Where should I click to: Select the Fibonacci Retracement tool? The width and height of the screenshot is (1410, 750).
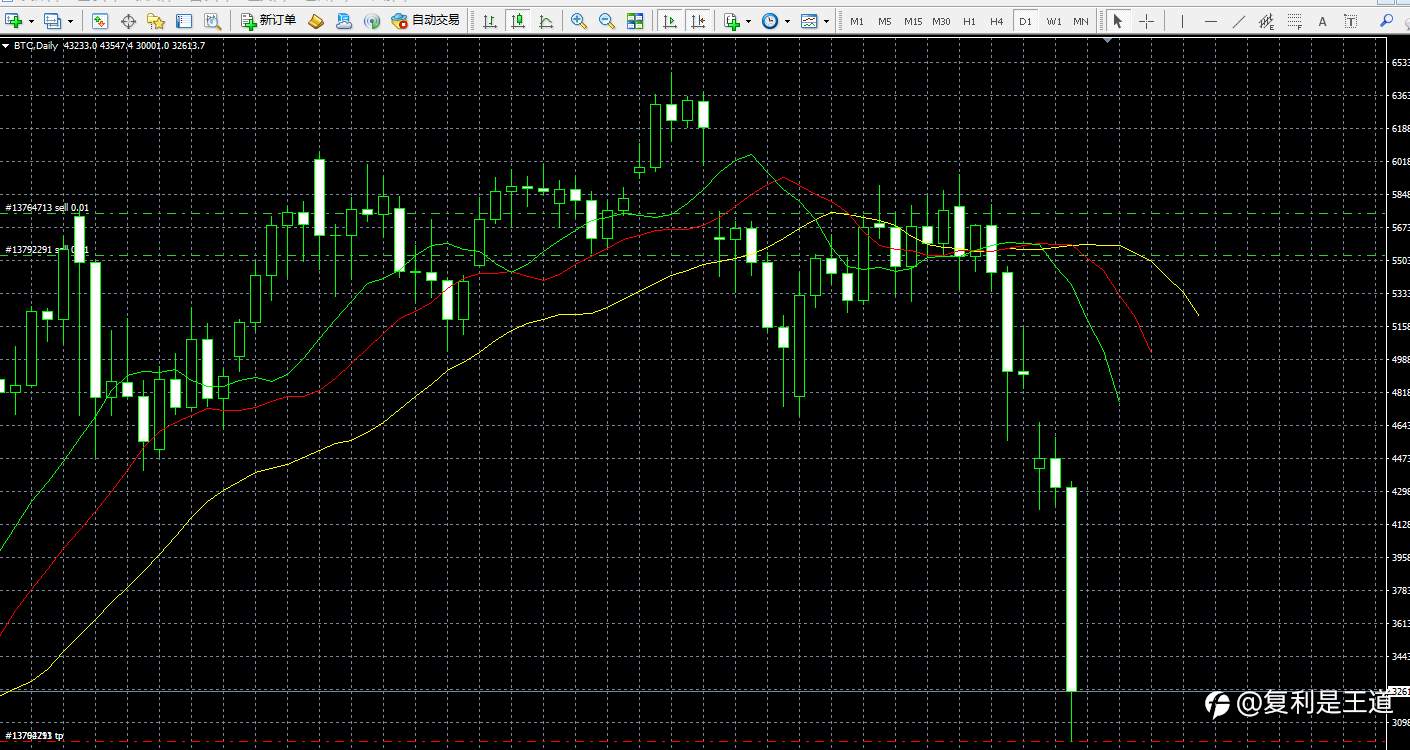[x=1295, y=21]
